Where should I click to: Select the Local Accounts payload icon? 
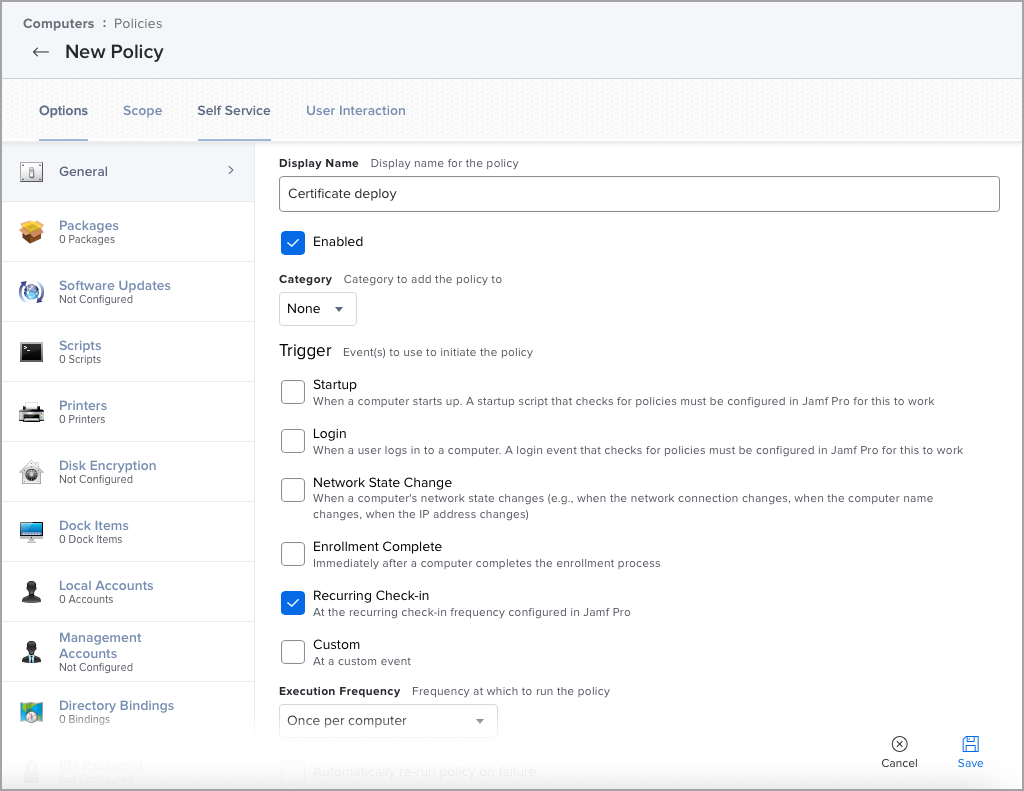(x=33, y=591)
